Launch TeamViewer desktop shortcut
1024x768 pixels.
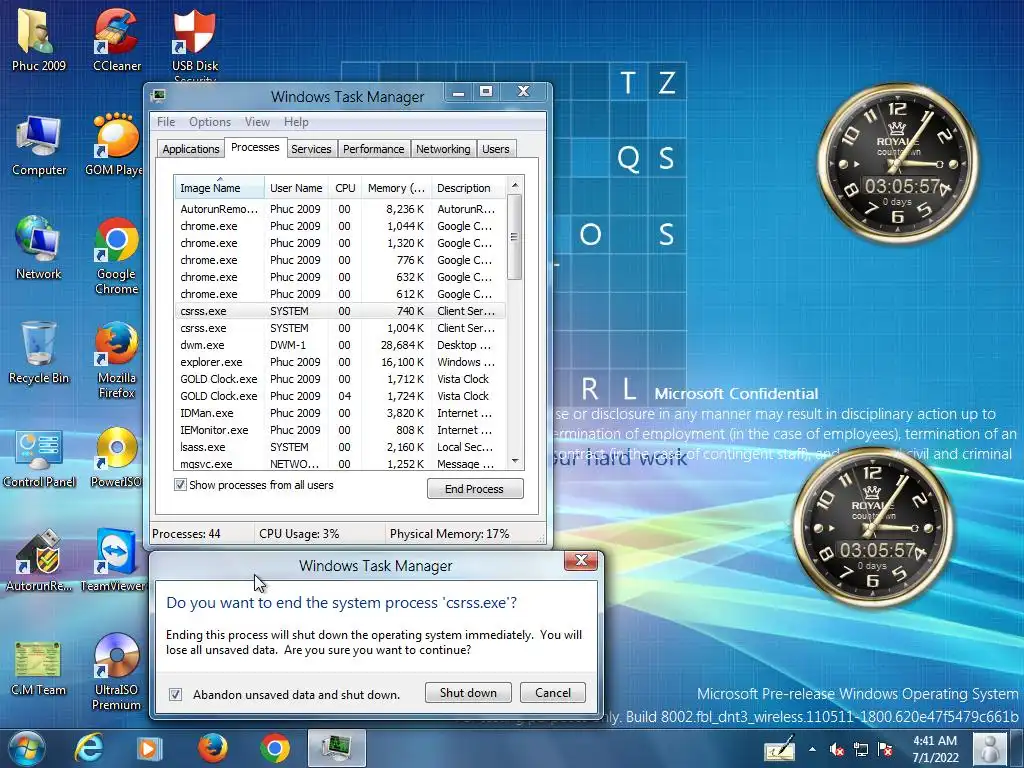pyautogui.click(x=114, y=560)
